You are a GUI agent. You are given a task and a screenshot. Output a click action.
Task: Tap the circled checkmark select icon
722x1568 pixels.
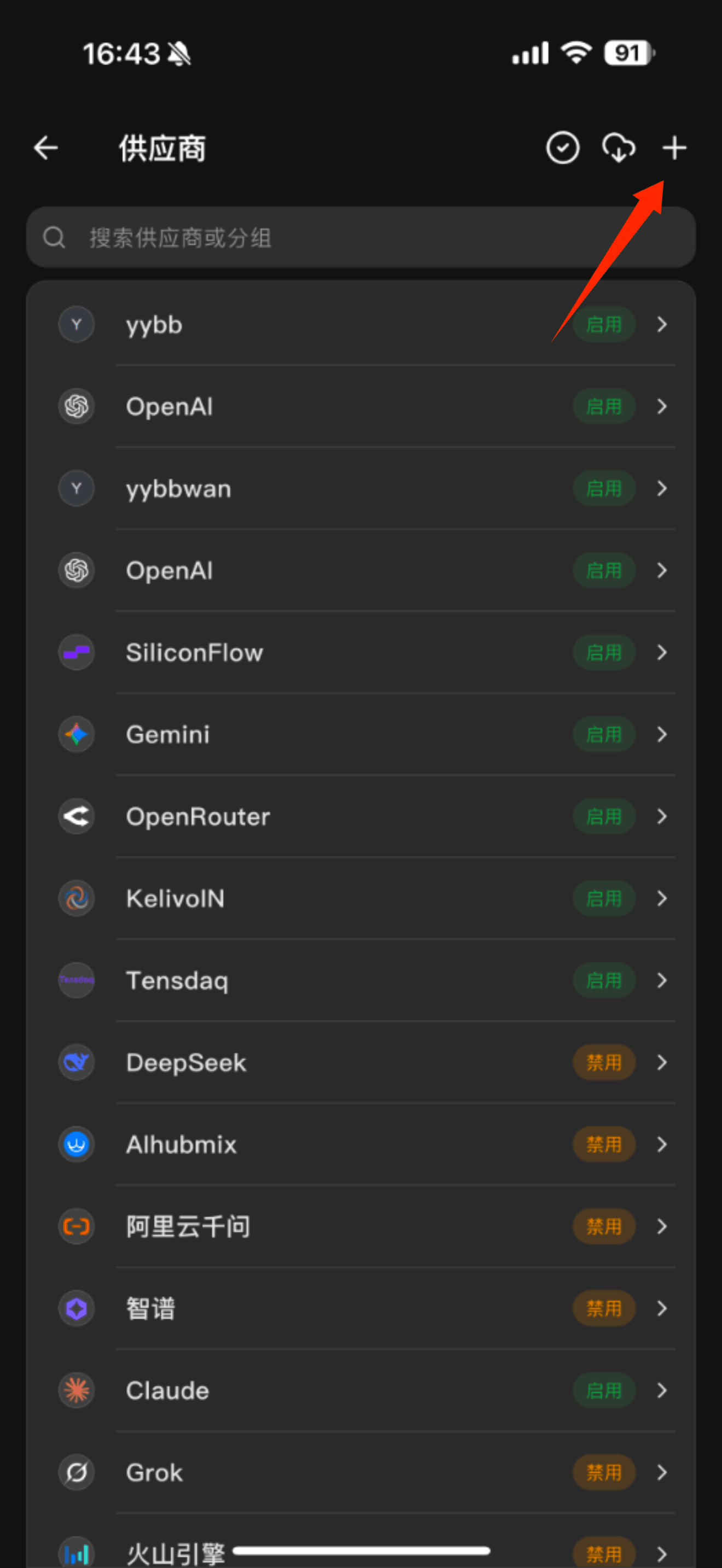[562, 148]
